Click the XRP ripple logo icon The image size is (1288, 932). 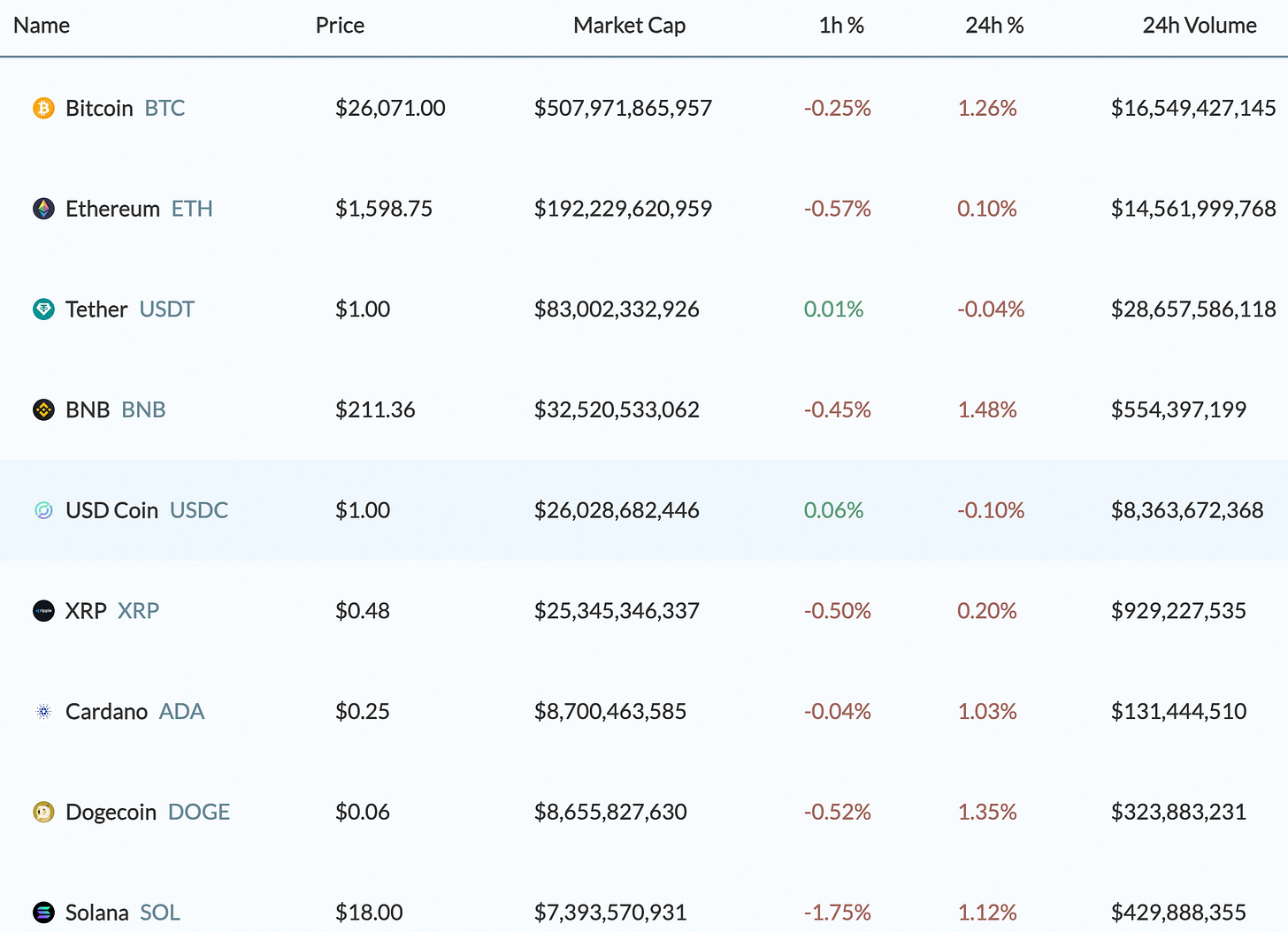click(x=43, y=611)
